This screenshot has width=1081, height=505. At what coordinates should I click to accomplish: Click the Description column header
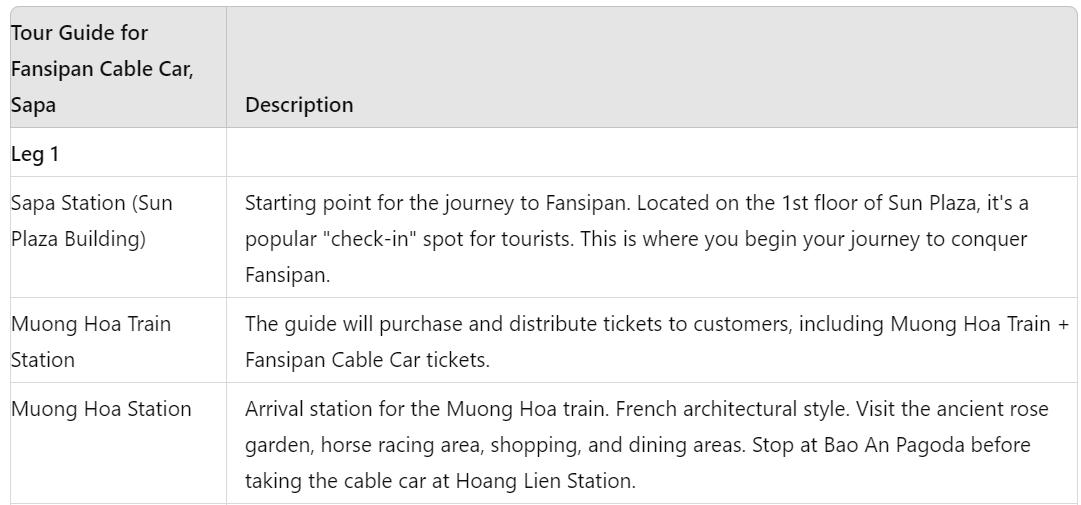(x=299, y=105)
